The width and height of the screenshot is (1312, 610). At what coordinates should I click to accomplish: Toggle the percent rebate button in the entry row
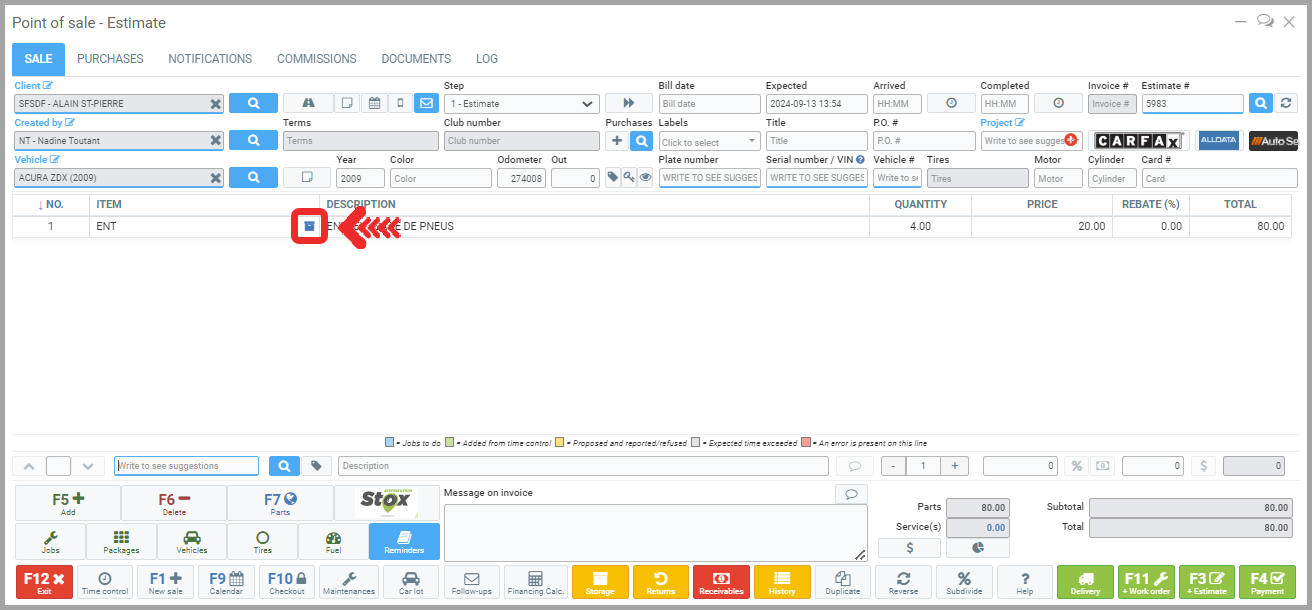(1076, 466)
